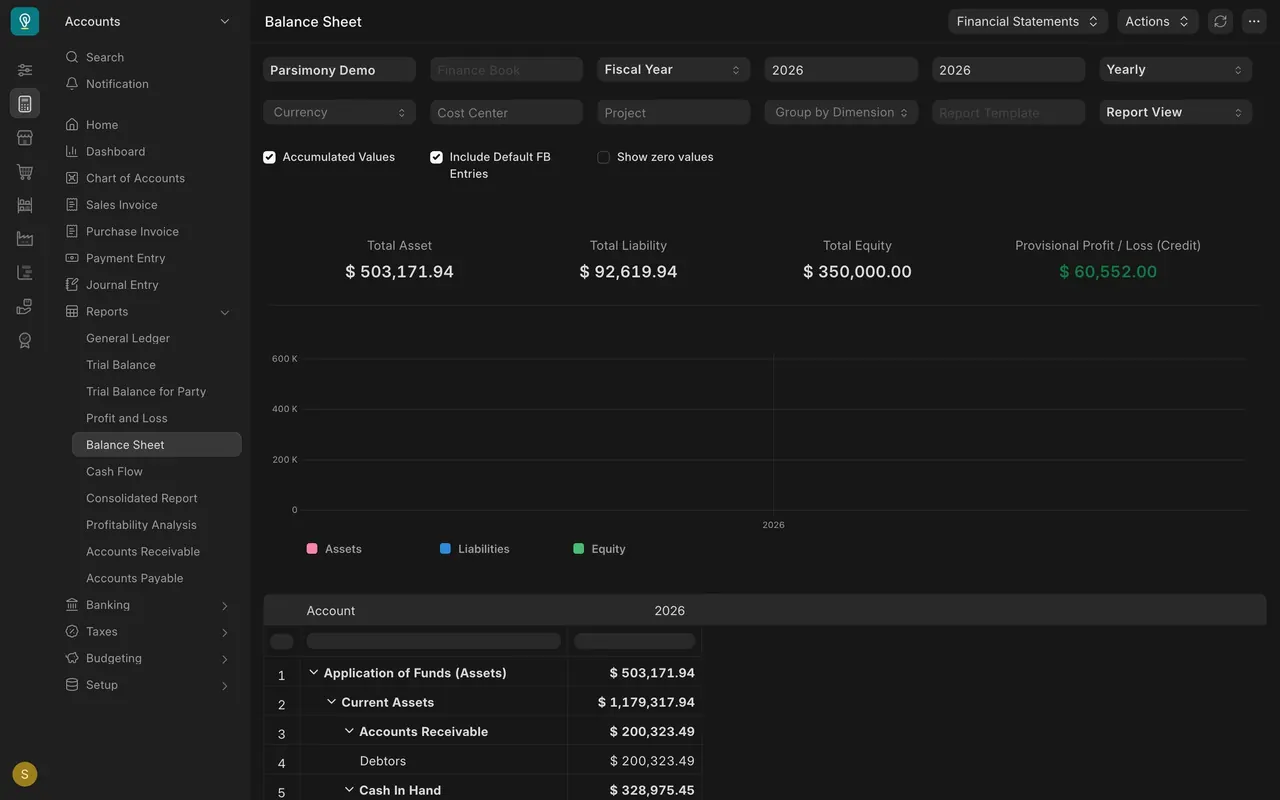This screenshot has height=800, width=1280.
Task: Uncheck Accumulated Values checkbox
Action: [269, 157]
